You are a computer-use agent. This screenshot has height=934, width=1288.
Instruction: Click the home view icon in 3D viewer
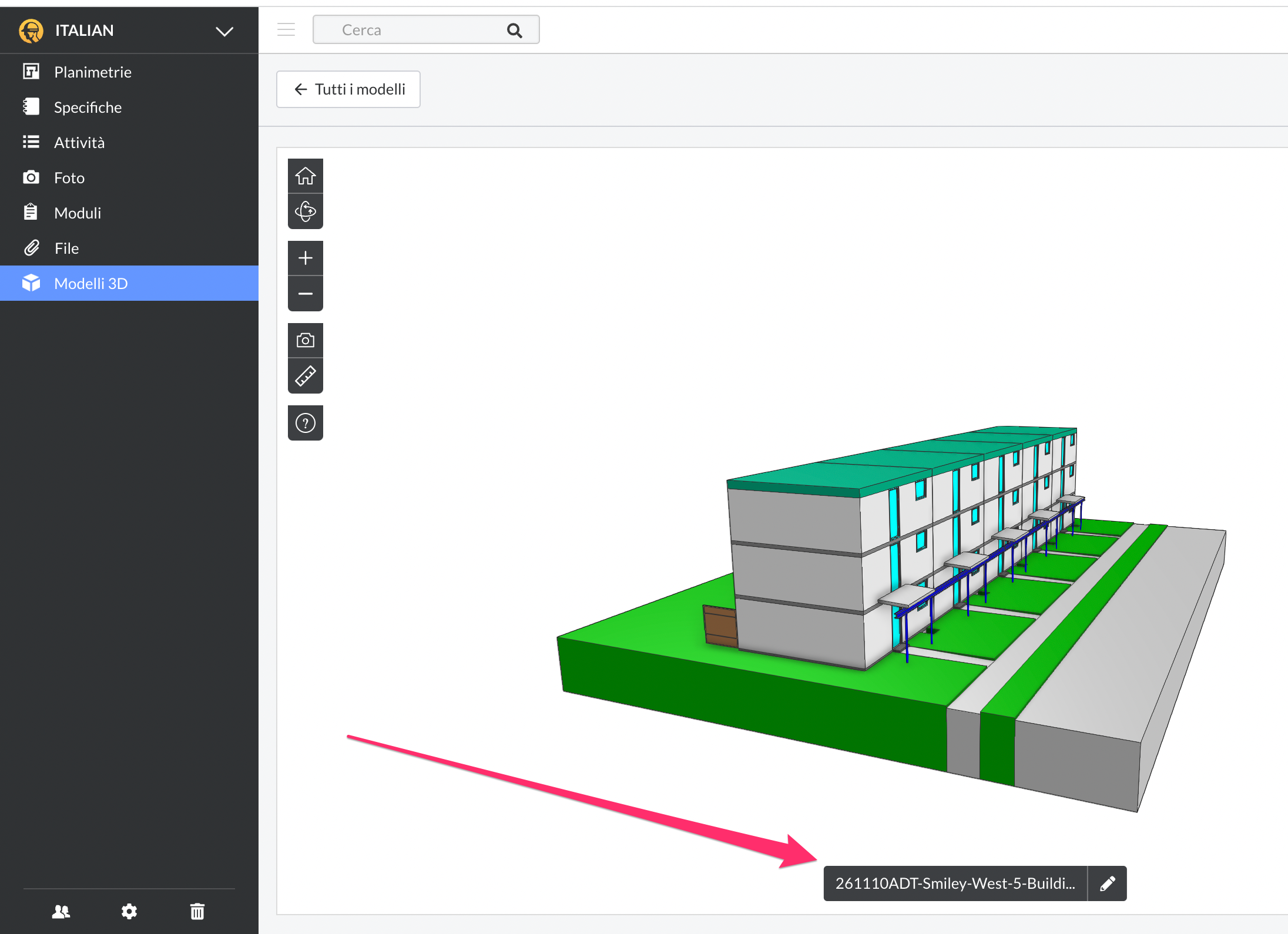coord(306,176)
